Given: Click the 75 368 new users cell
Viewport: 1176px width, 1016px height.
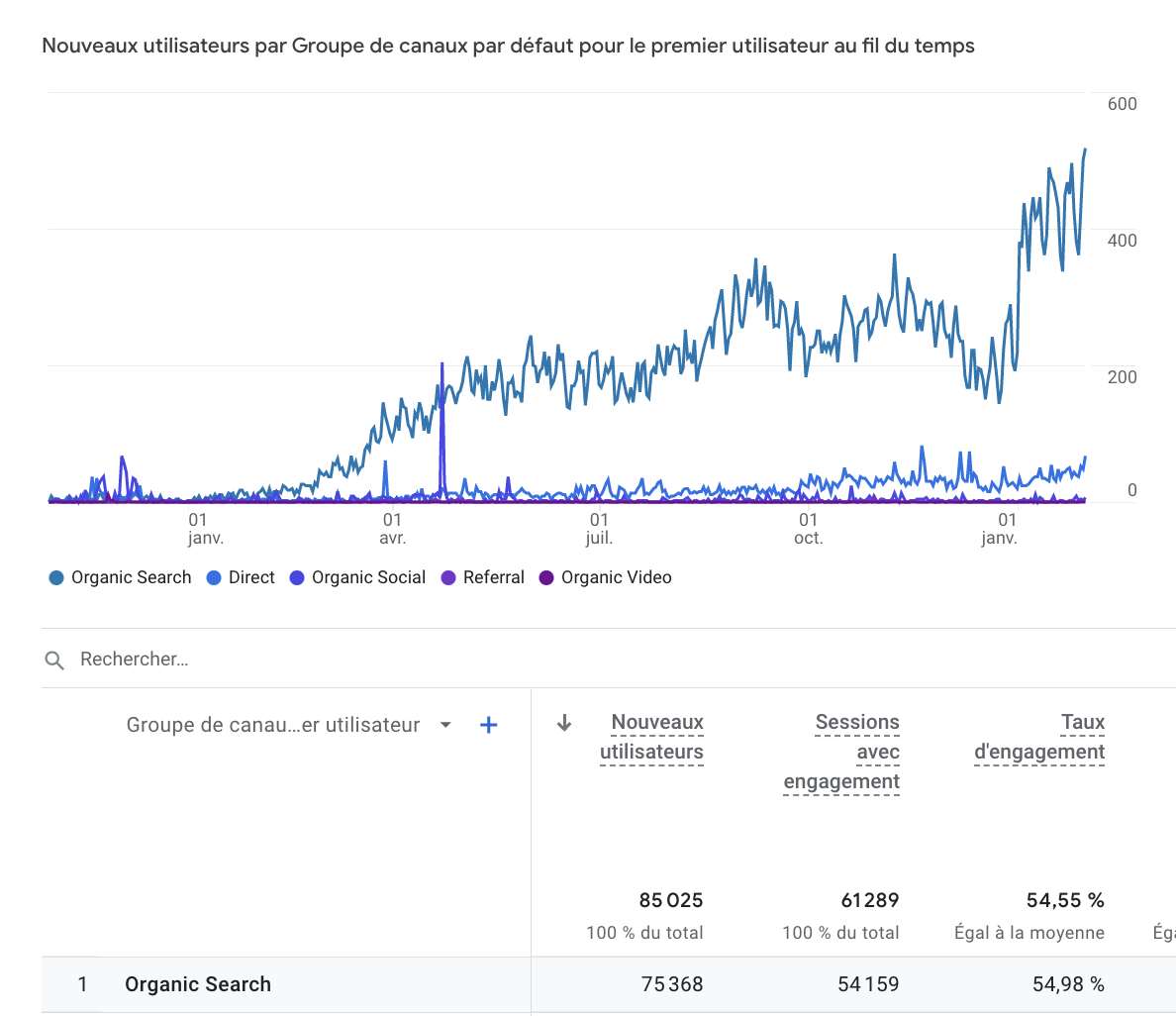Looking at the screenshot, I should pos(671,984).
